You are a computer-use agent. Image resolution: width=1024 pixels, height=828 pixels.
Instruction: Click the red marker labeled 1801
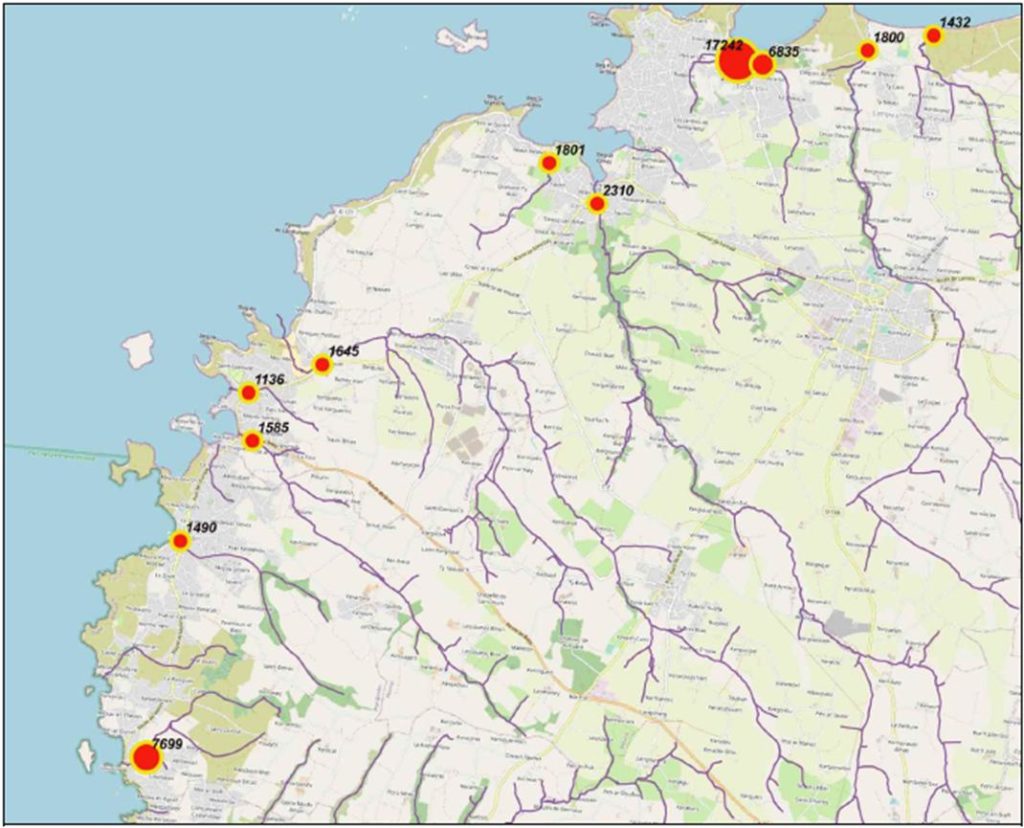[549, 163]
